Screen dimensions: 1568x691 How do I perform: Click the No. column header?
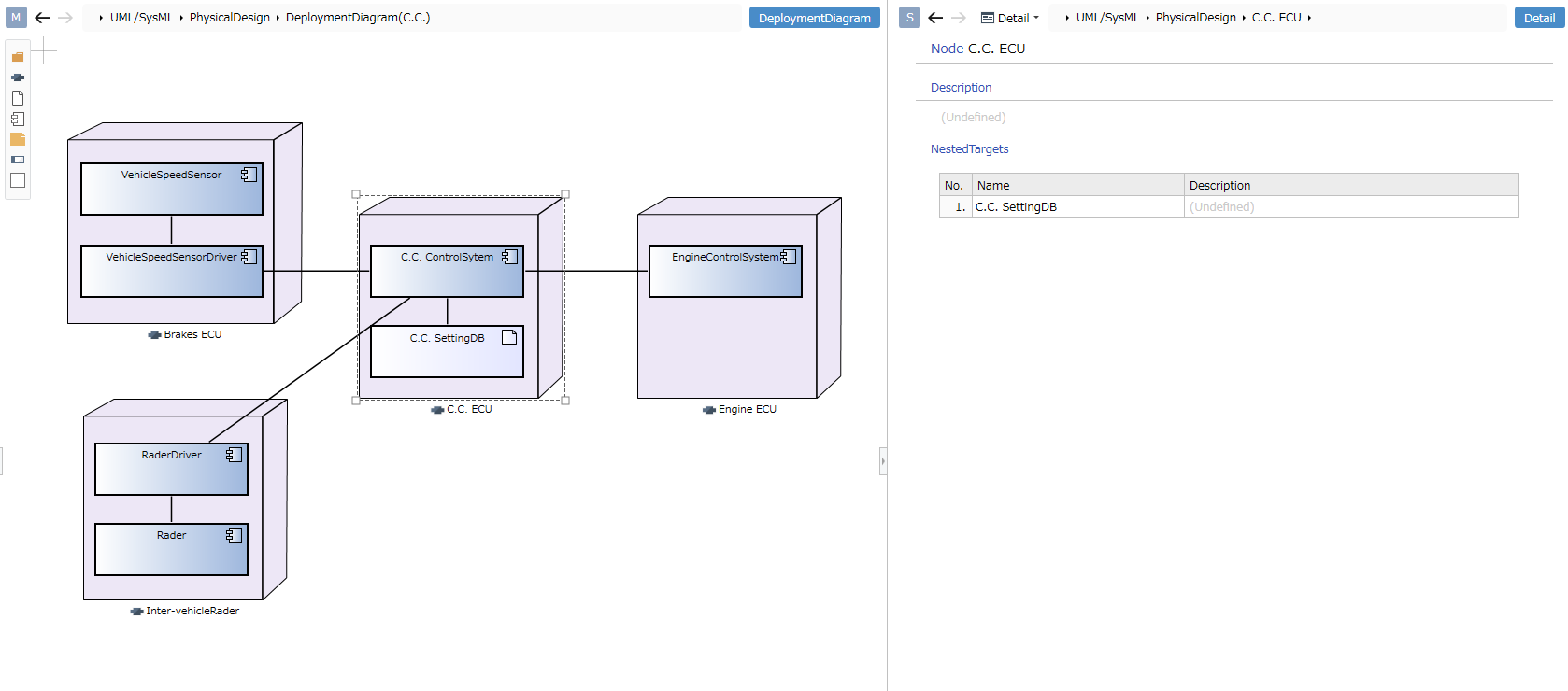tap(956, 185)
